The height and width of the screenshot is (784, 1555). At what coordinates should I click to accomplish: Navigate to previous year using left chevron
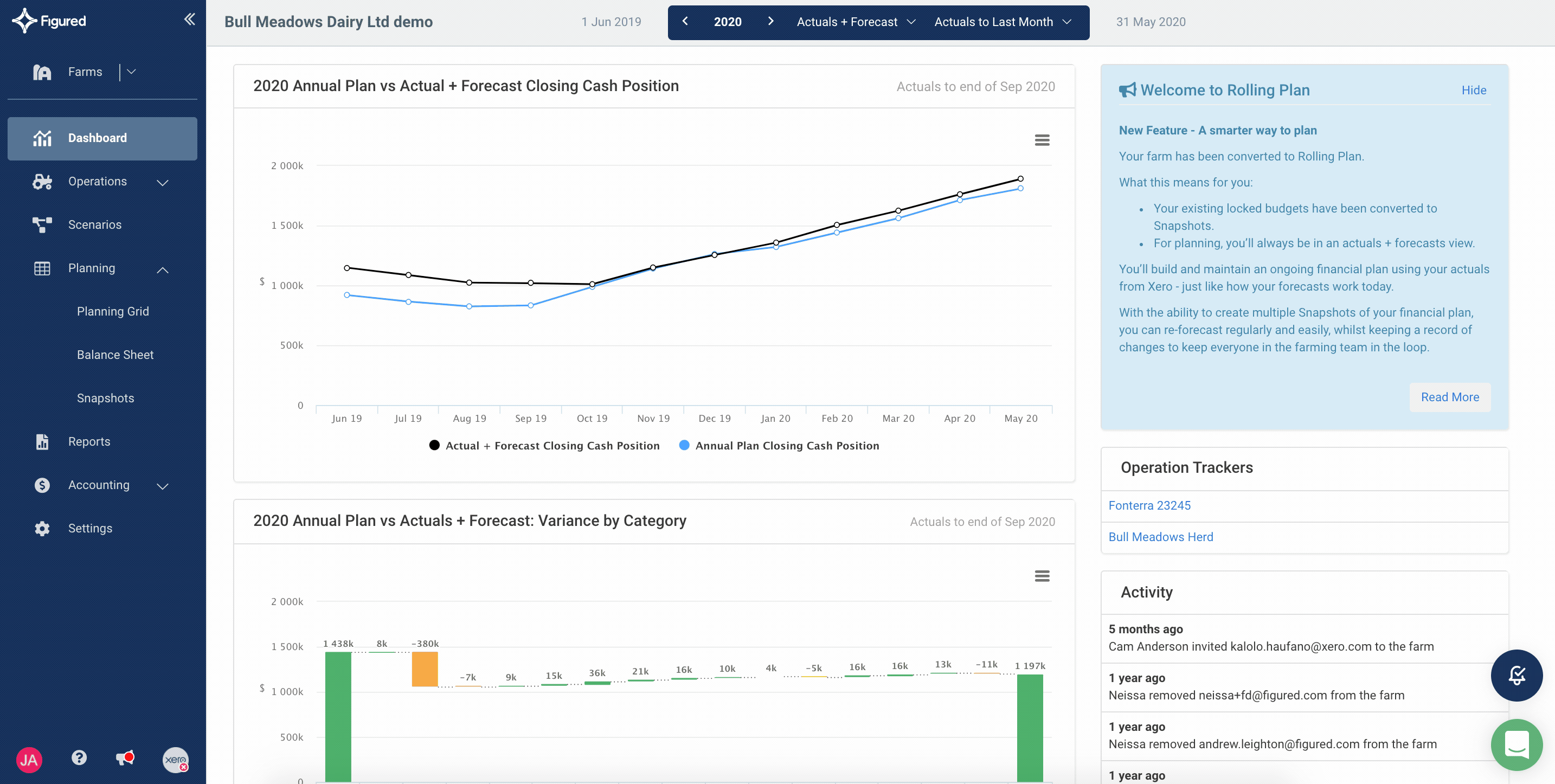click(x=686, y=21)
